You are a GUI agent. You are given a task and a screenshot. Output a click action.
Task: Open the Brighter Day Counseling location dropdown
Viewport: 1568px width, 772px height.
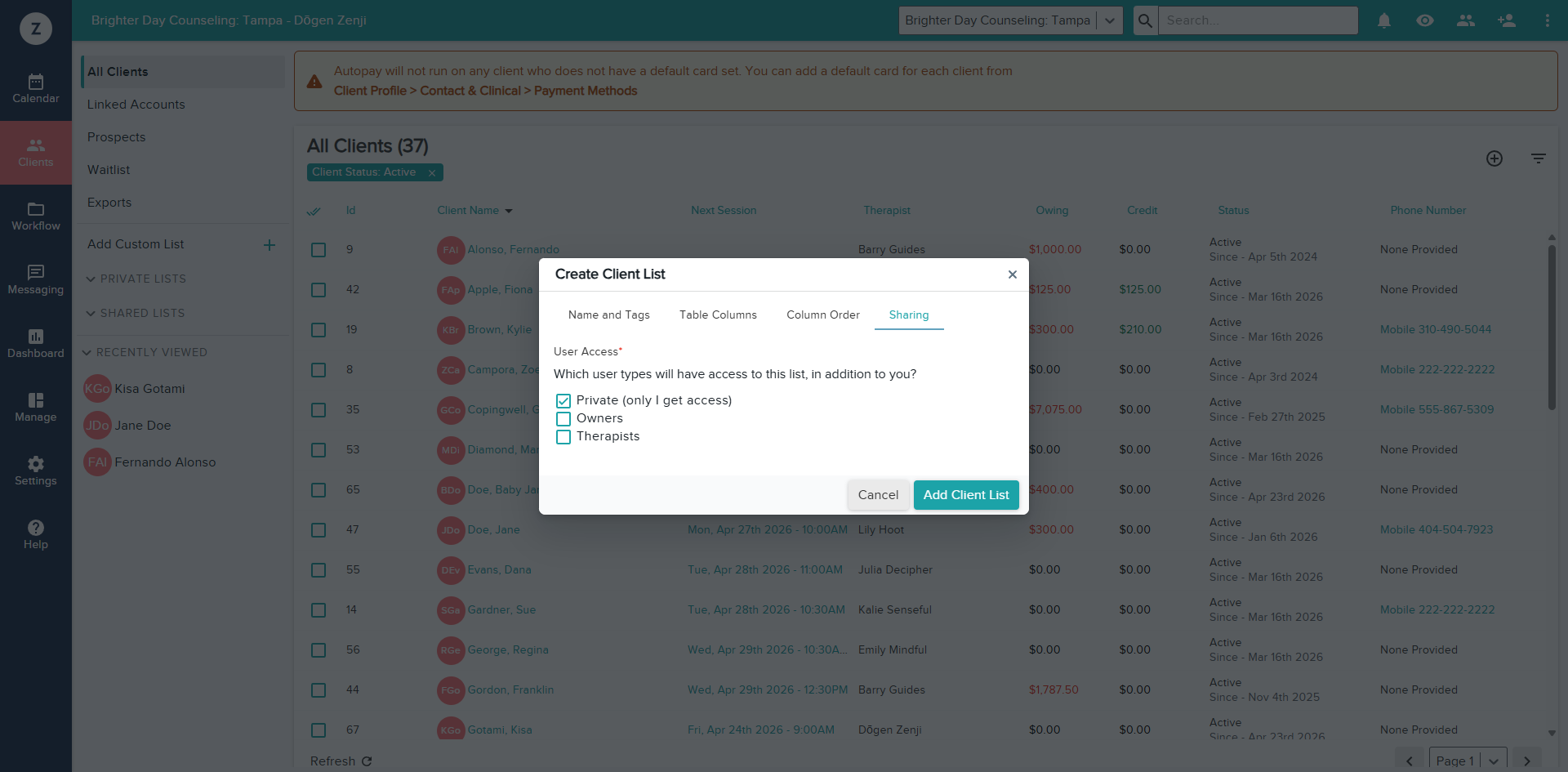pos(1011,20)
